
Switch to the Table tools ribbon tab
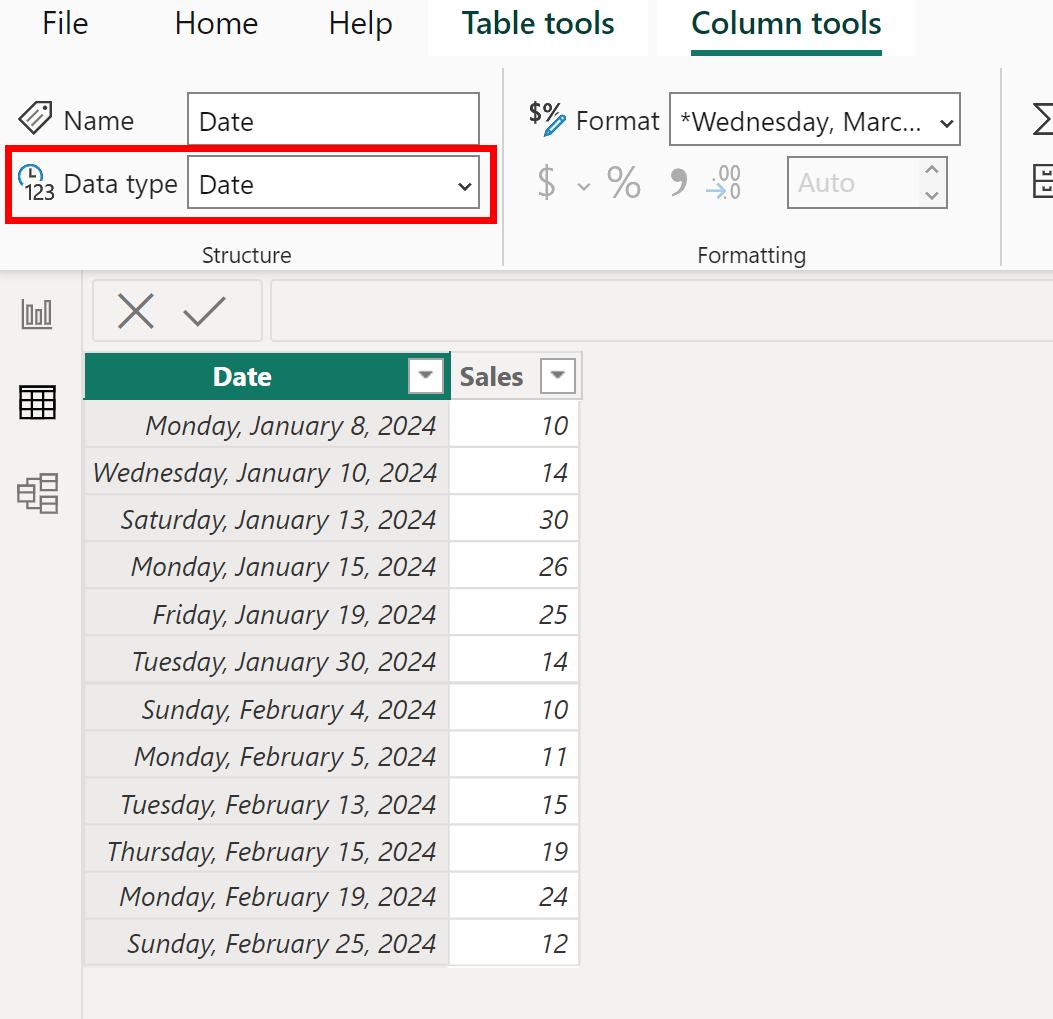pos(537,23)
